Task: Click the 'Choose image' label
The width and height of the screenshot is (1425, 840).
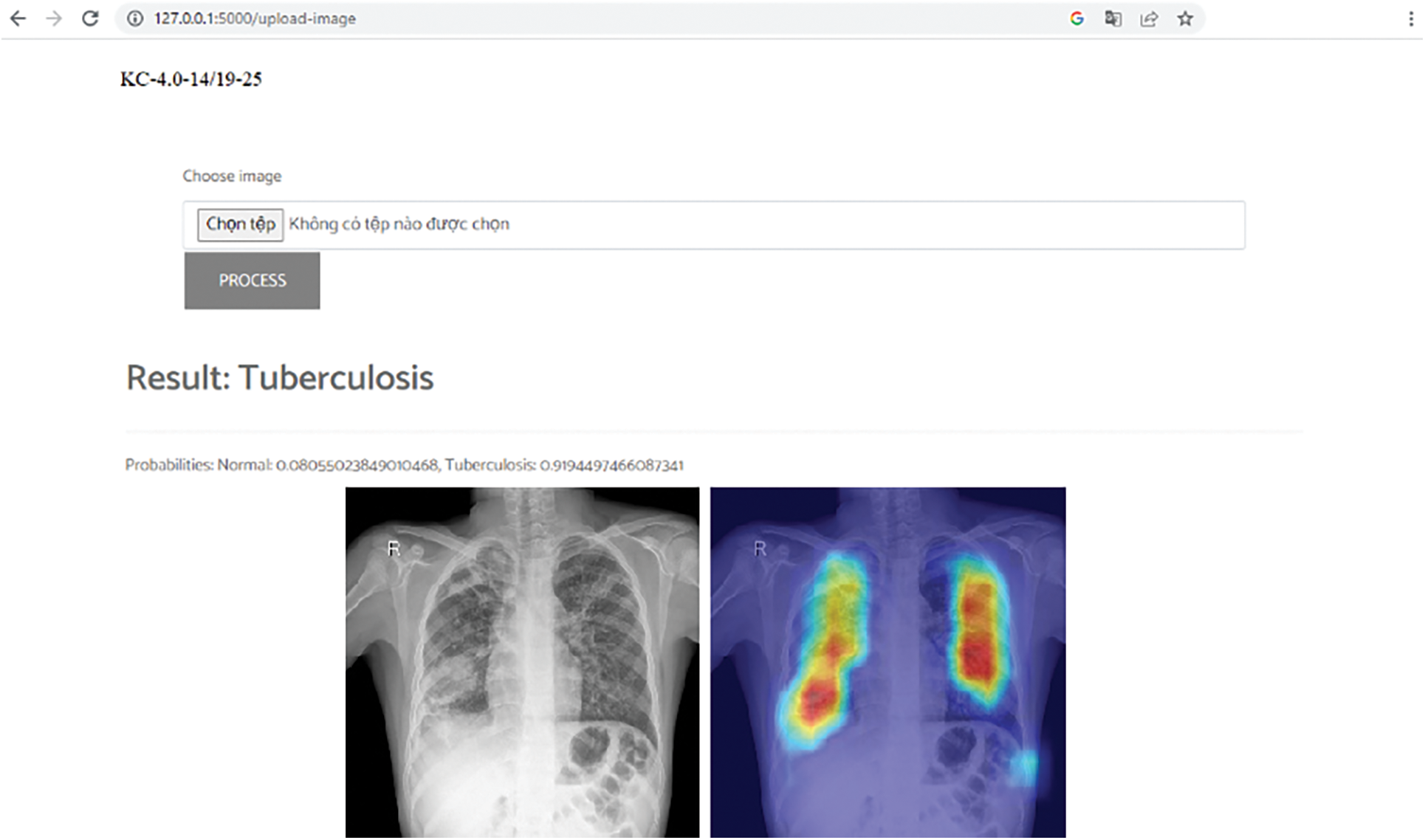Action: click(232, 176)
